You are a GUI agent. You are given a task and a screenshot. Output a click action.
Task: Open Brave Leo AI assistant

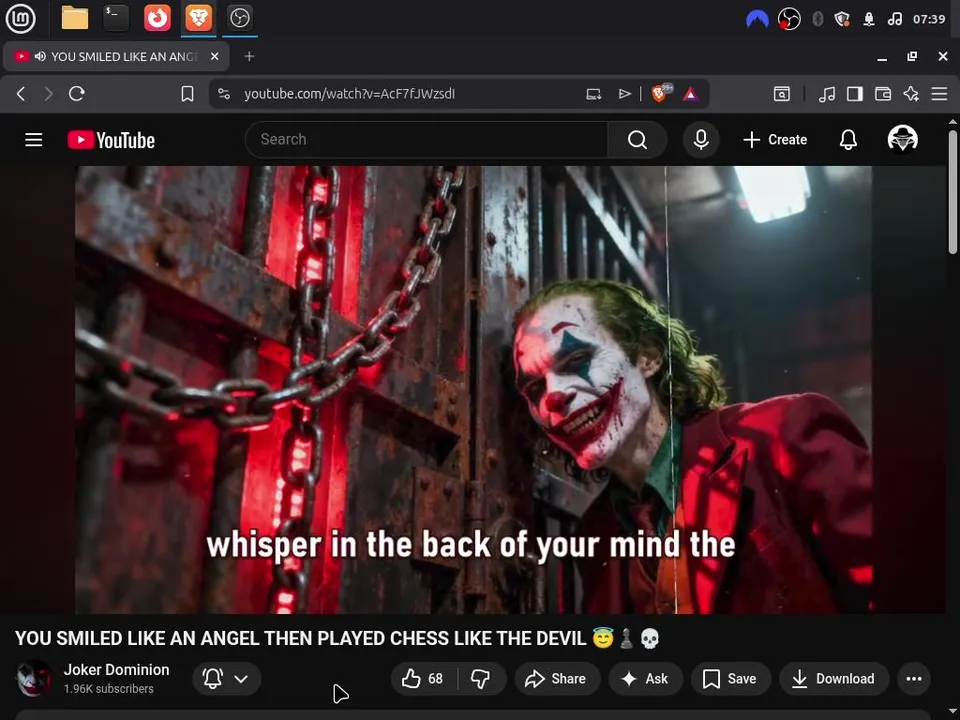point(911,94)
